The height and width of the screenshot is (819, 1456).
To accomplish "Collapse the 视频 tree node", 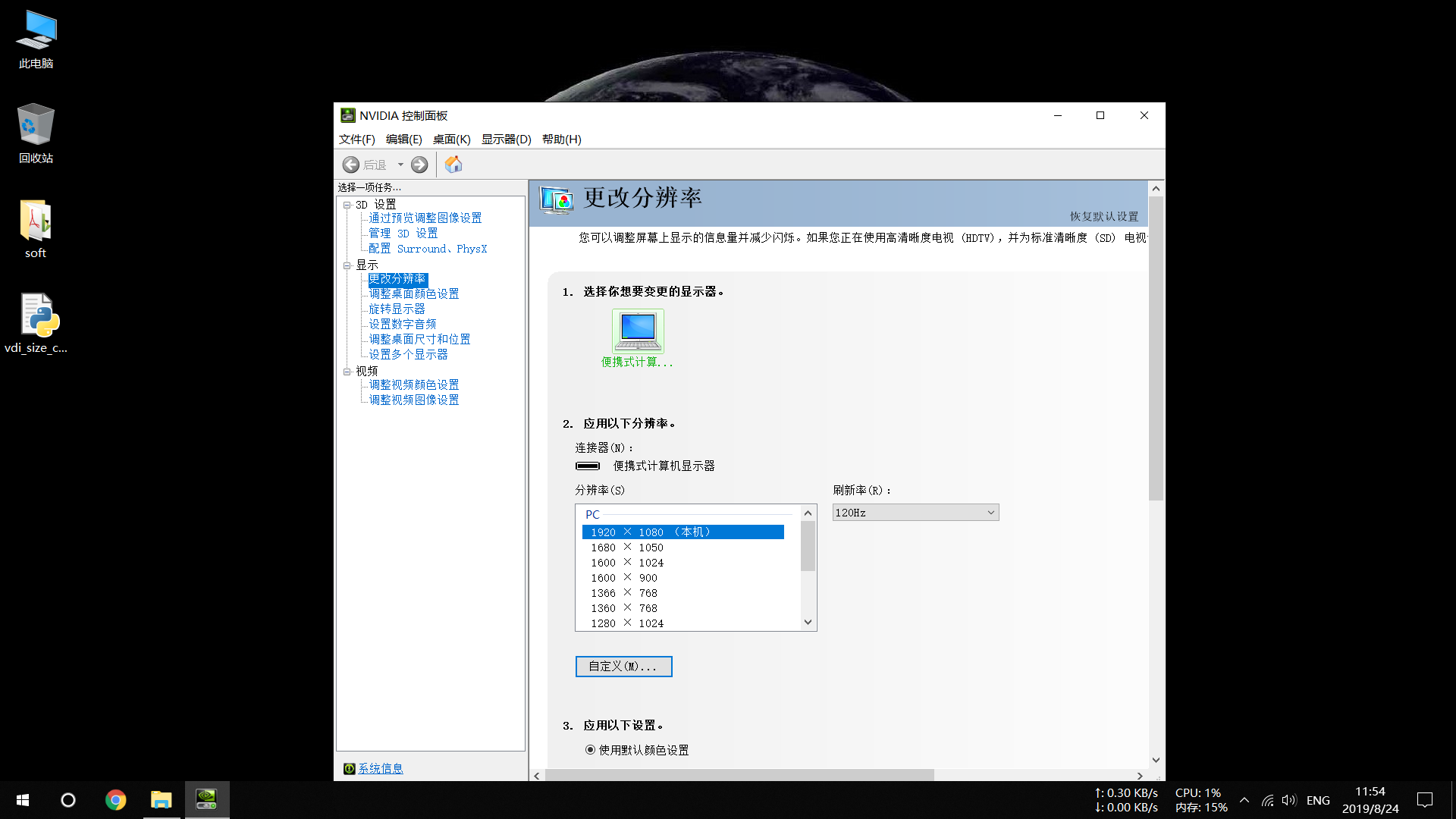I will coord(347,372).
